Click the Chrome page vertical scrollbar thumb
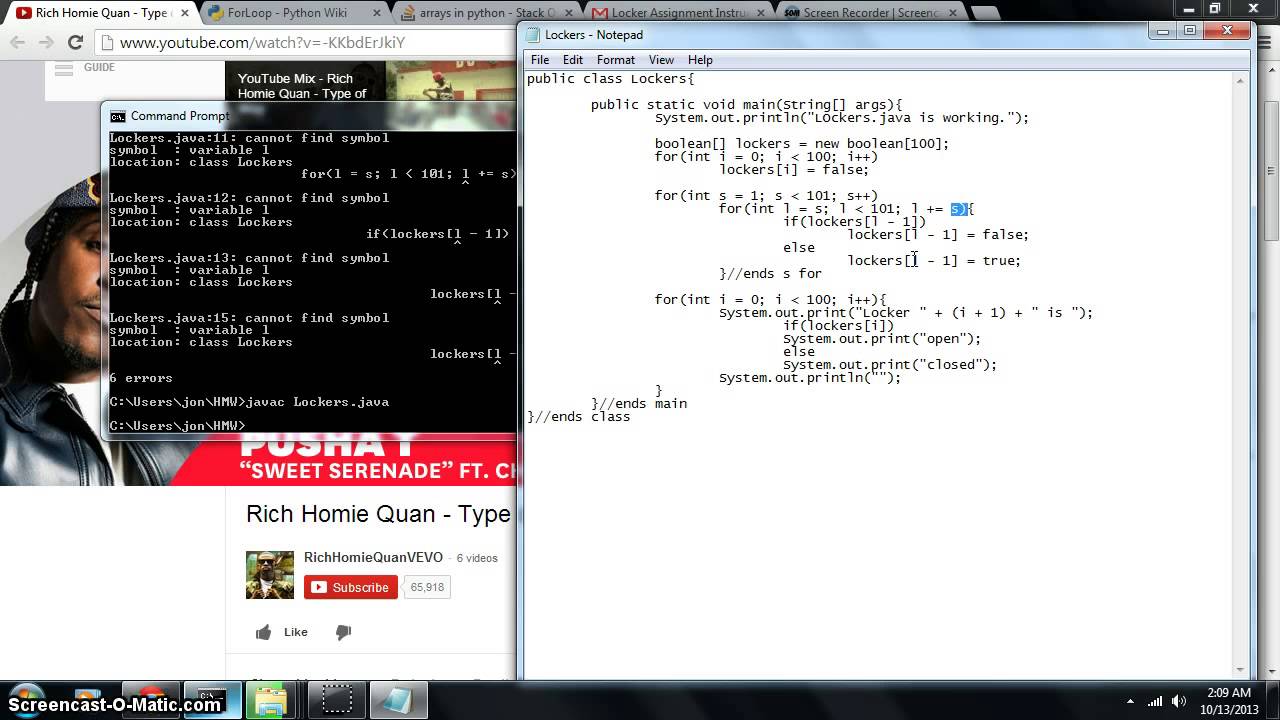1280x720 pixels. (1272, 170)
